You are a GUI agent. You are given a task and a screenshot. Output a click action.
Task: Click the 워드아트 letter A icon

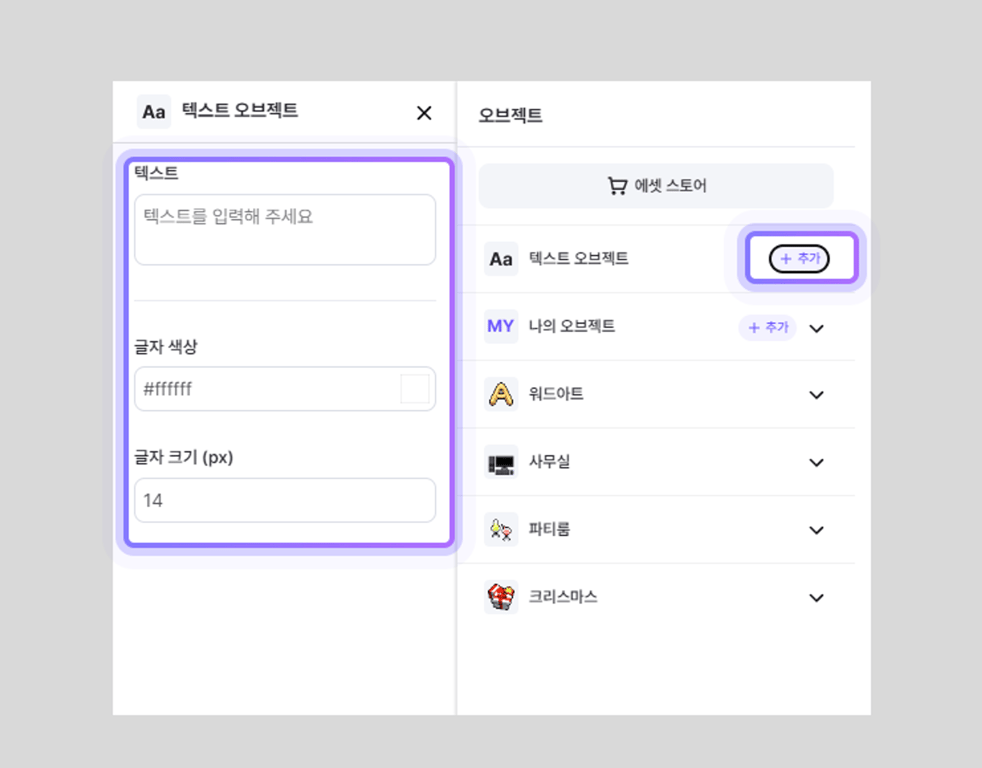[501, 394]
